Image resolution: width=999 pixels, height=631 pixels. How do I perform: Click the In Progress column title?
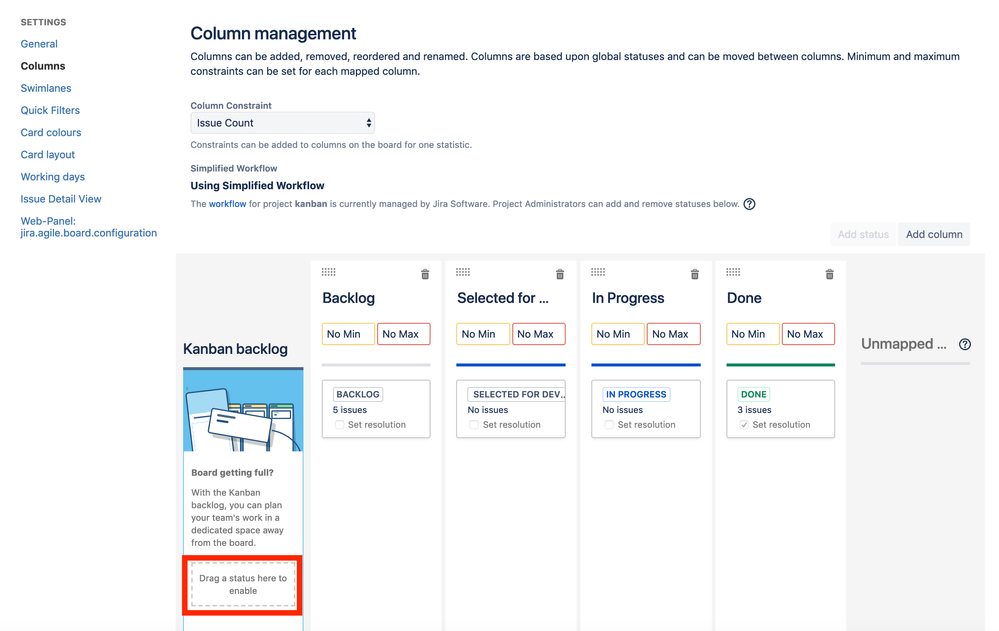coord(628,298)
